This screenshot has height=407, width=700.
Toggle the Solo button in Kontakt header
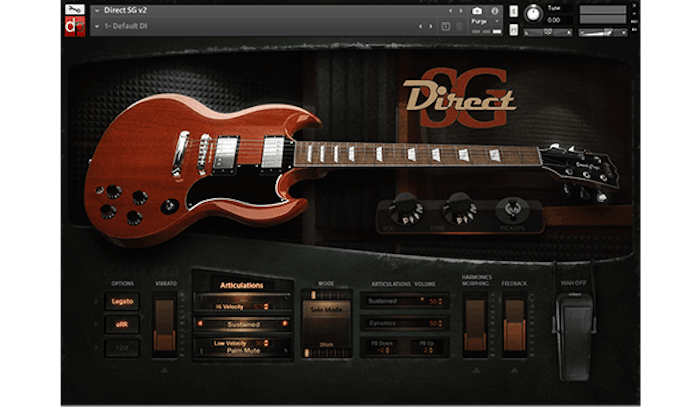click(x=513, y=11)
